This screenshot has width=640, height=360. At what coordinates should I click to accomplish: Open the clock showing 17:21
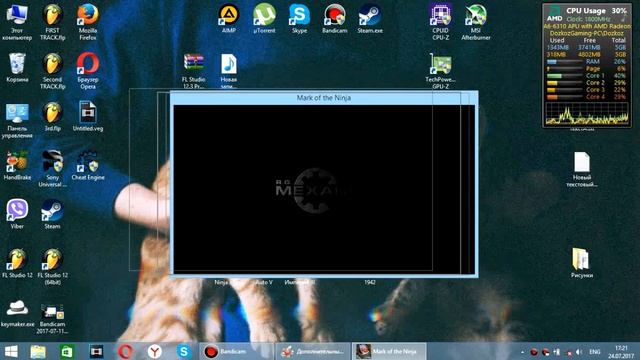click(x=621, y=352)
